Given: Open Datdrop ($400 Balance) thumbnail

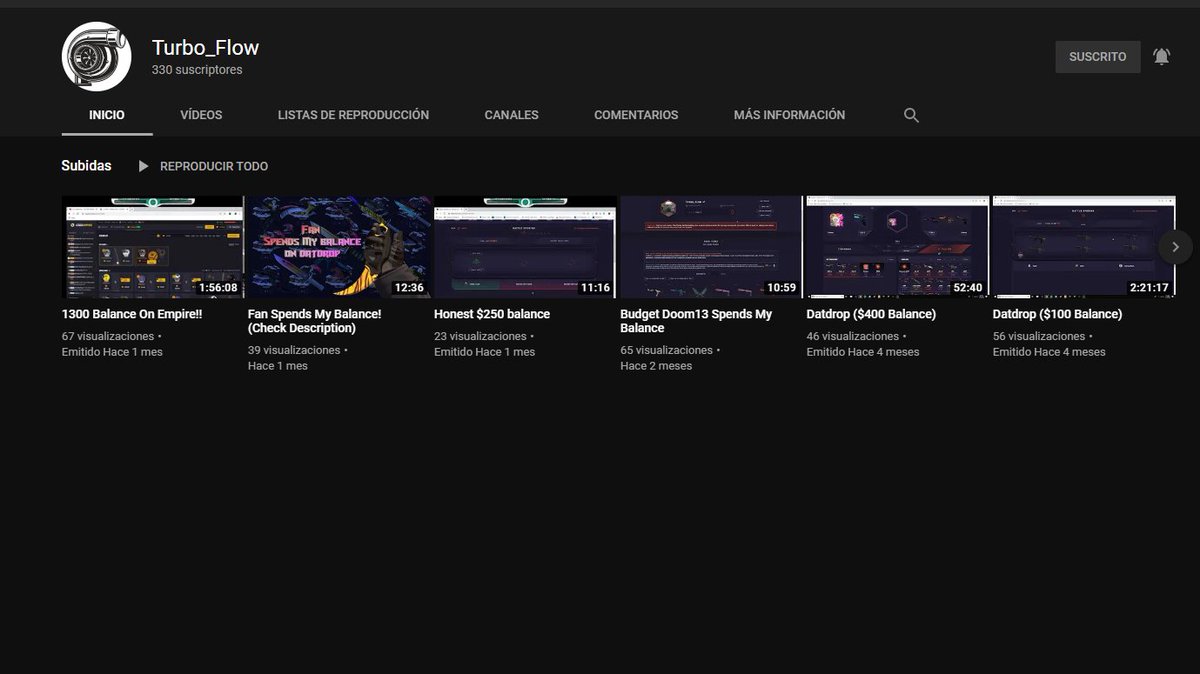Looking at the screenshot, I should [x=897, y=247].
